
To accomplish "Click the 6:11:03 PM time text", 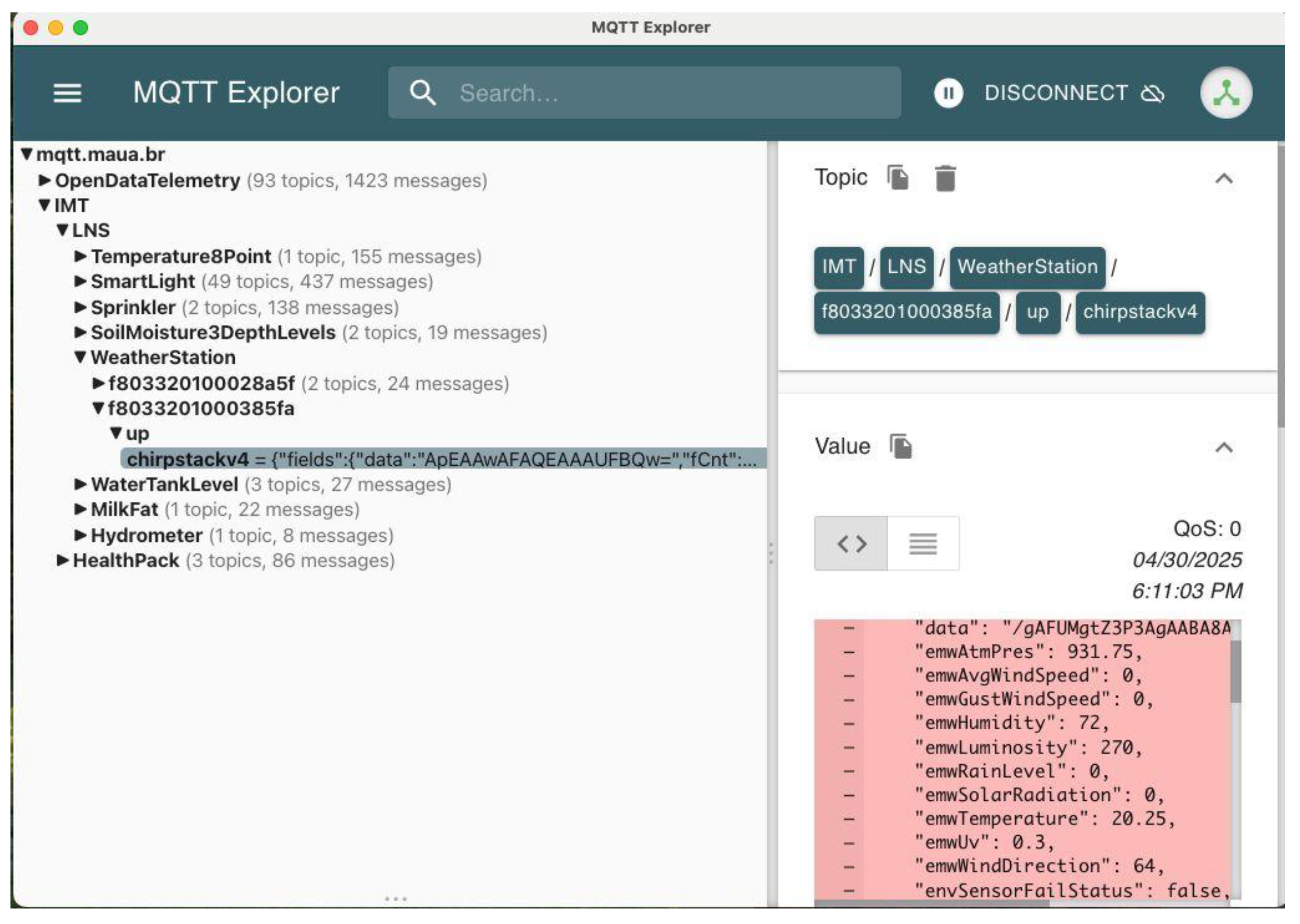I will coord(1187,592).
